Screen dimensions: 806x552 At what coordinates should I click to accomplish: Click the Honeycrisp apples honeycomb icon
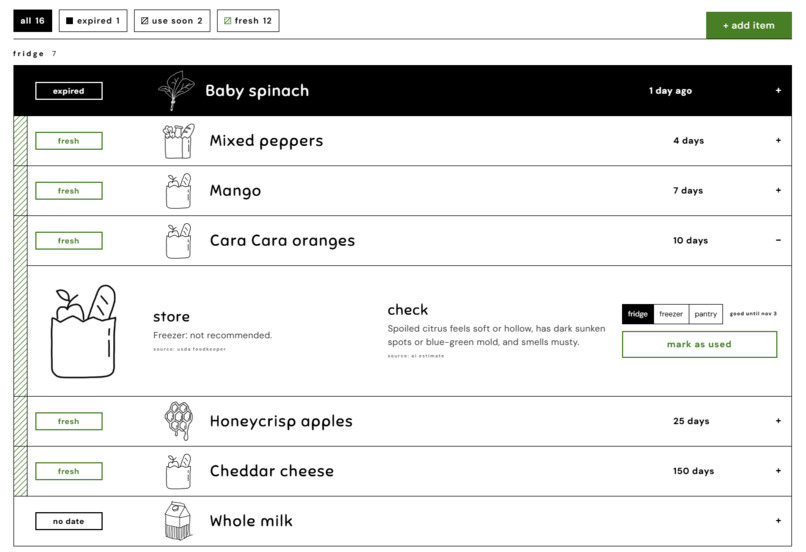pos(178,421)
